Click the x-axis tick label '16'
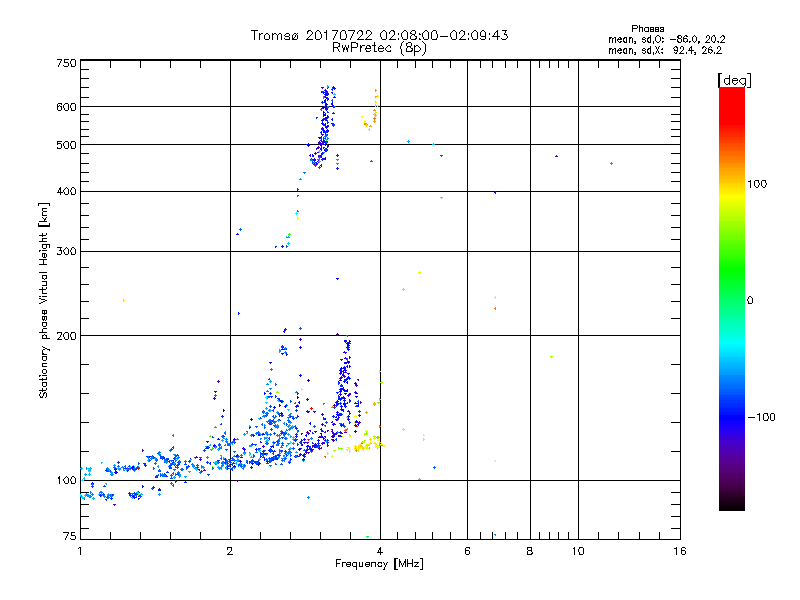 680,551
